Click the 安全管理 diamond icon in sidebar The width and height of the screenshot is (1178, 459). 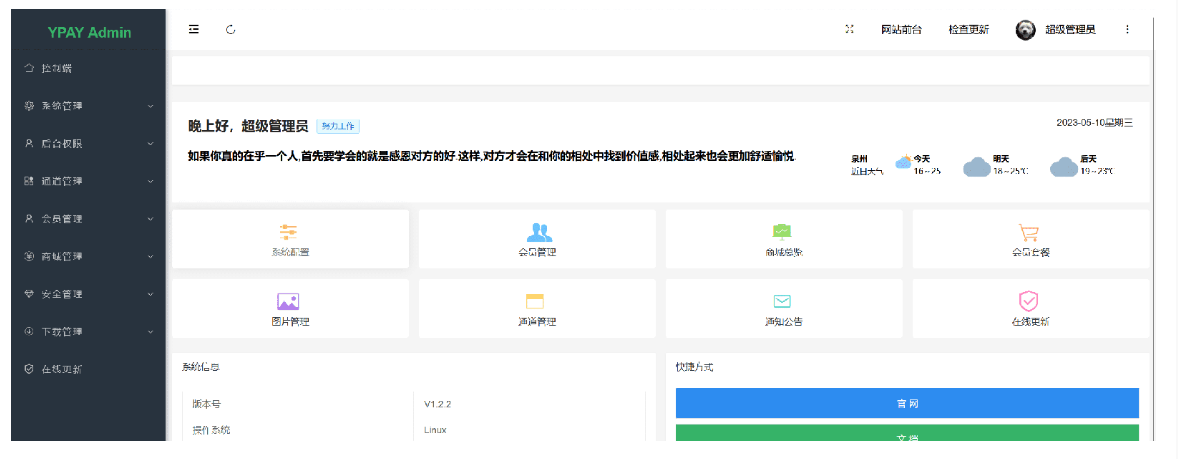[29, 294]
